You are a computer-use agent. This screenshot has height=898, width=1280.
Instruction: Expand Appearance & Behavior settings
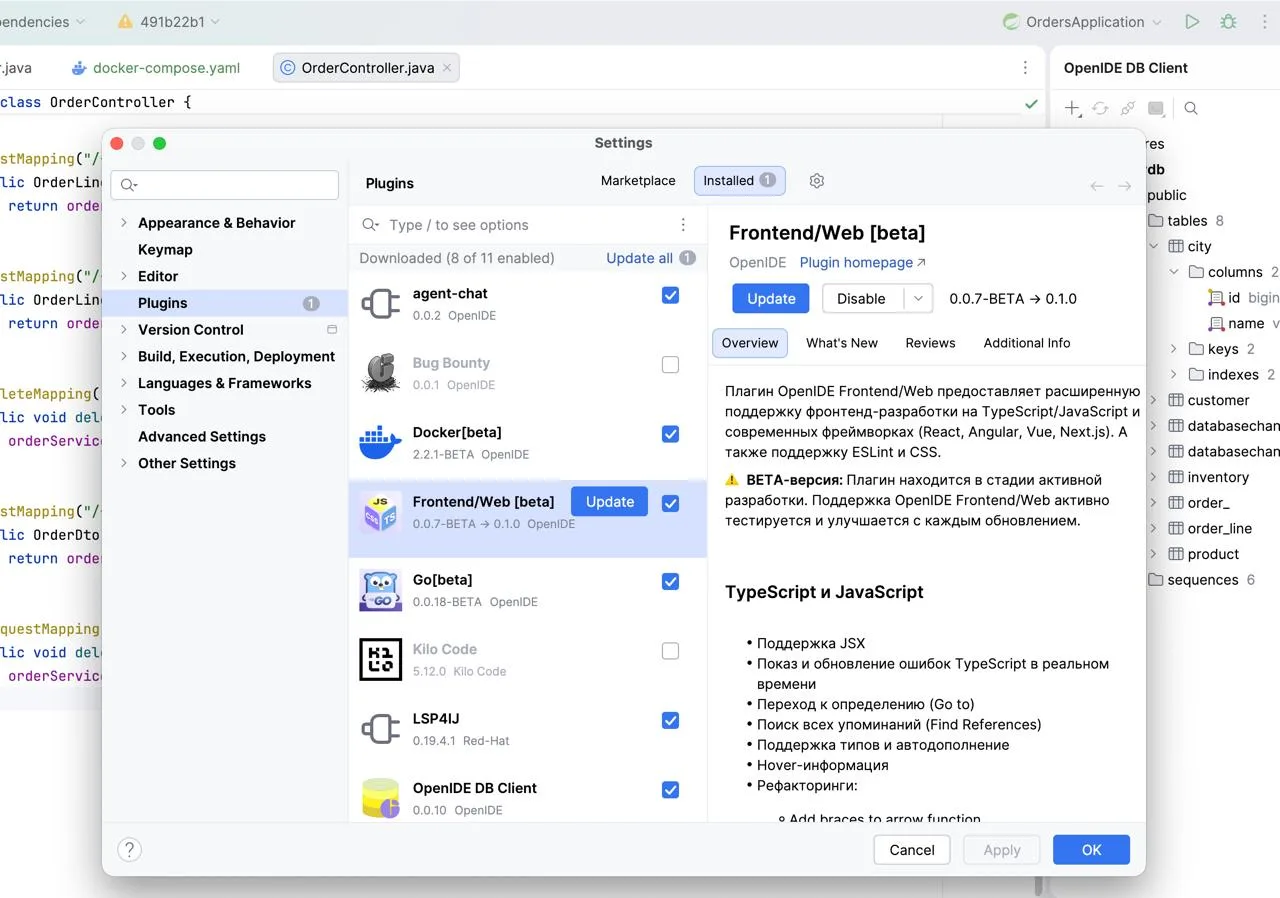[x=124, y=223]
